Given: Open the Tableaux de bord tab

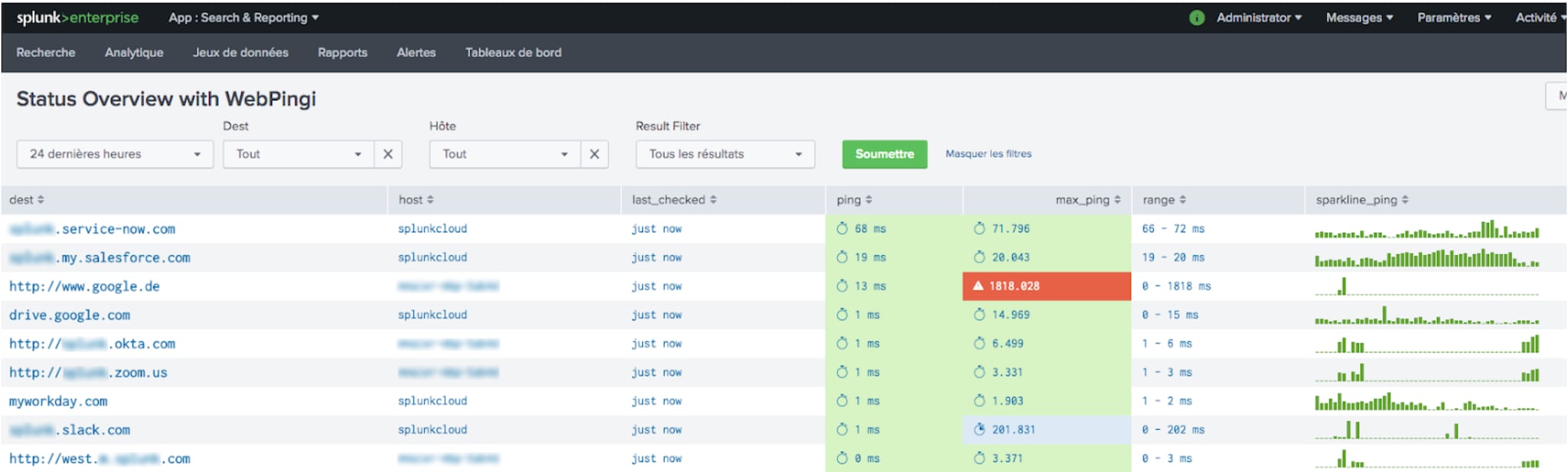Looking at the screenshot, I should (513, 53).
